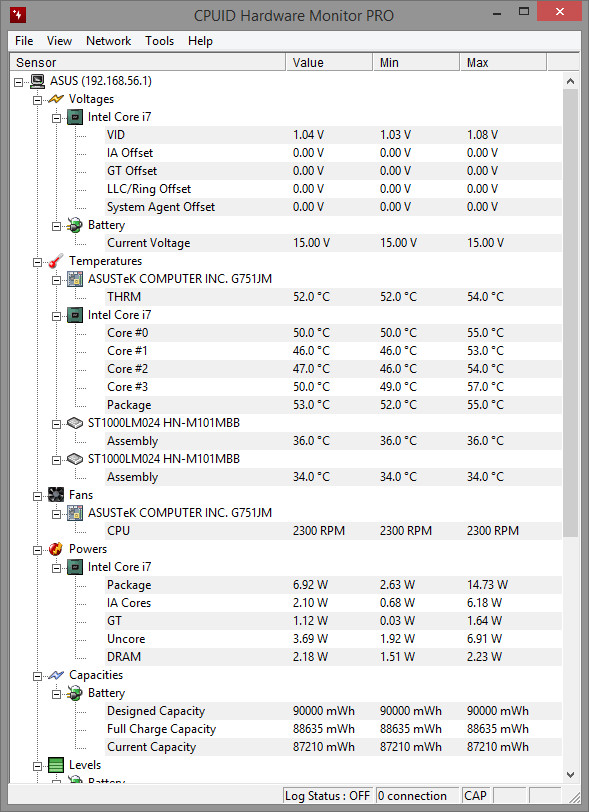Collapse the Capacities branch
Viewport: 589px width, 812px height.
(x=37, y=676)
